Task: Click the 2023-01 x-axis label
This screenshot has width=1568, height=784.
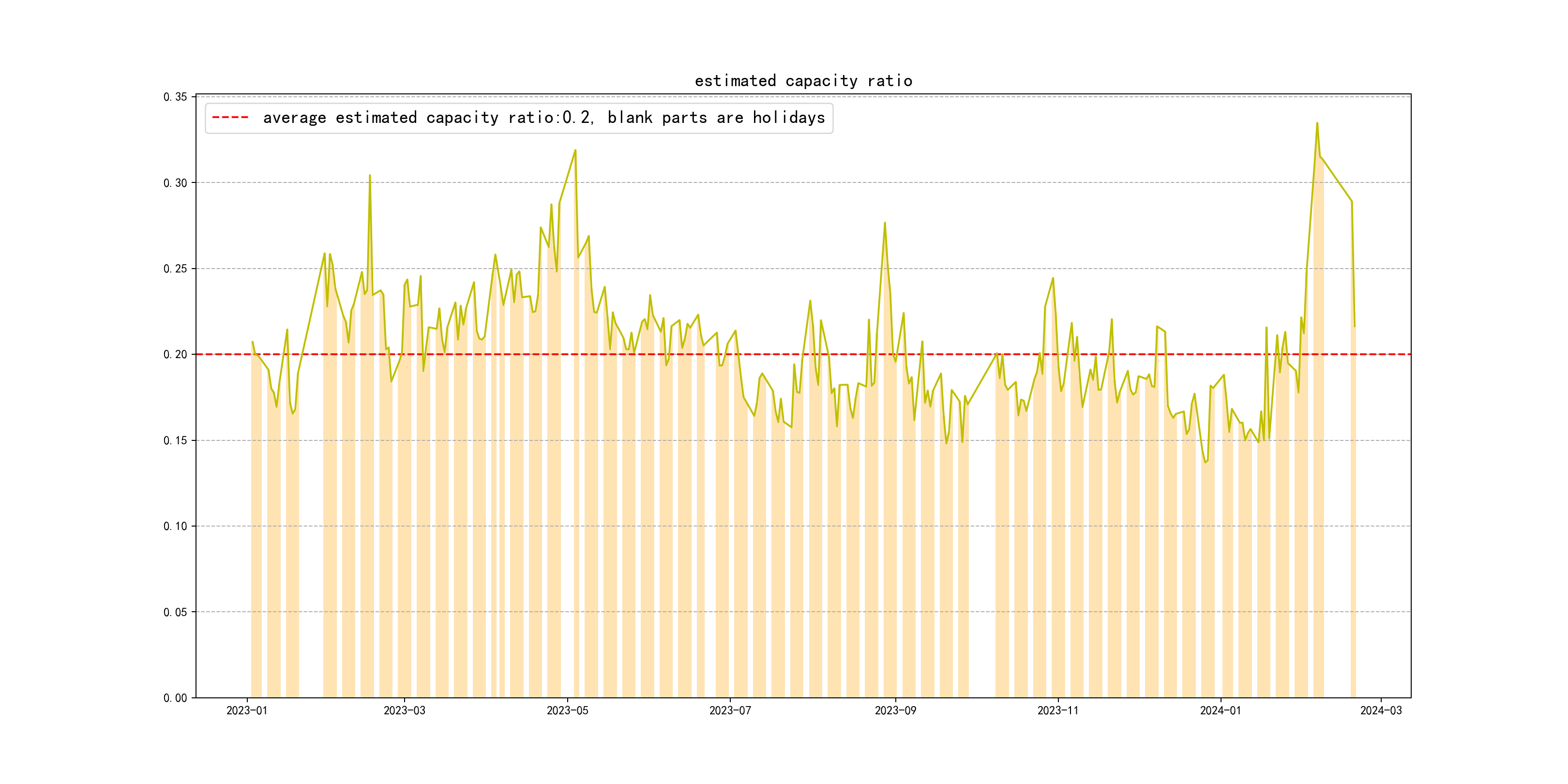Action: [246, 710]
